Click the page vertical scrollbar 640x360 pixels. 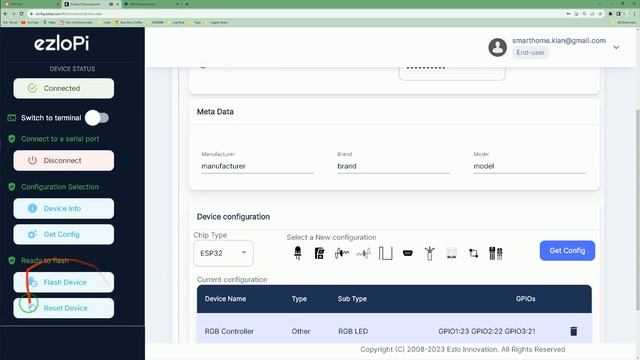[637, 210]
